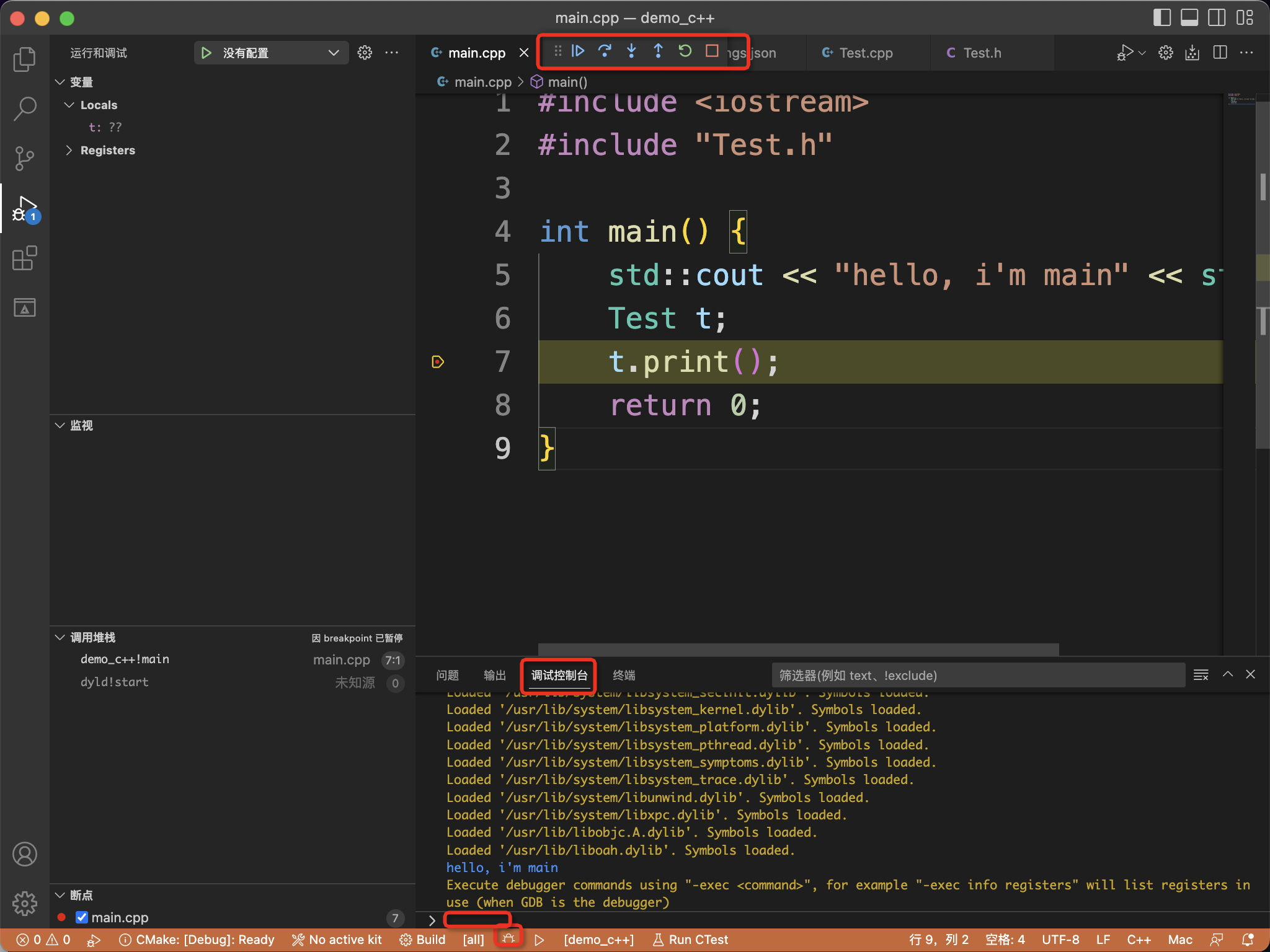Viewport: 1270px width, 952px height.
Task: Click the CMake: [Debug]: Ready status item
Action: pyautogui.click(x=197, y=940)
